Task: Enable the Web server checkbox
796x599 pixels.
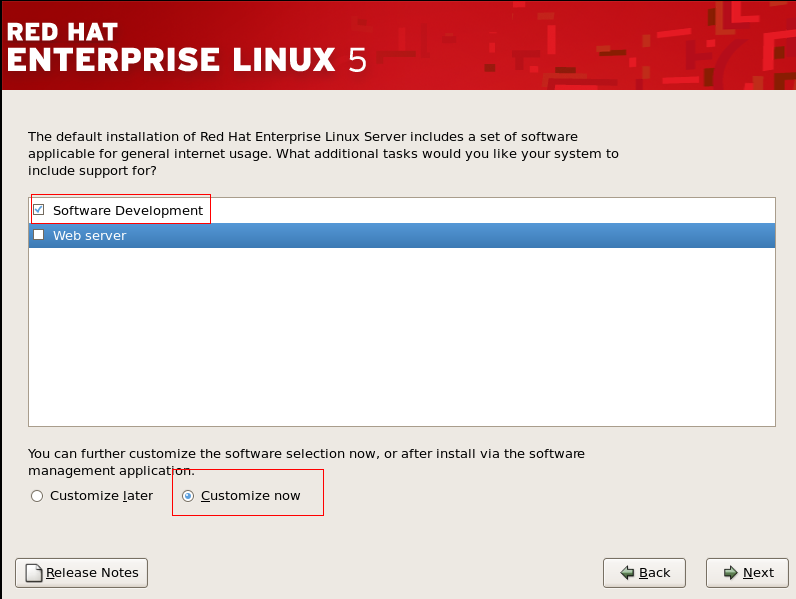Action: tap(39, 235)
